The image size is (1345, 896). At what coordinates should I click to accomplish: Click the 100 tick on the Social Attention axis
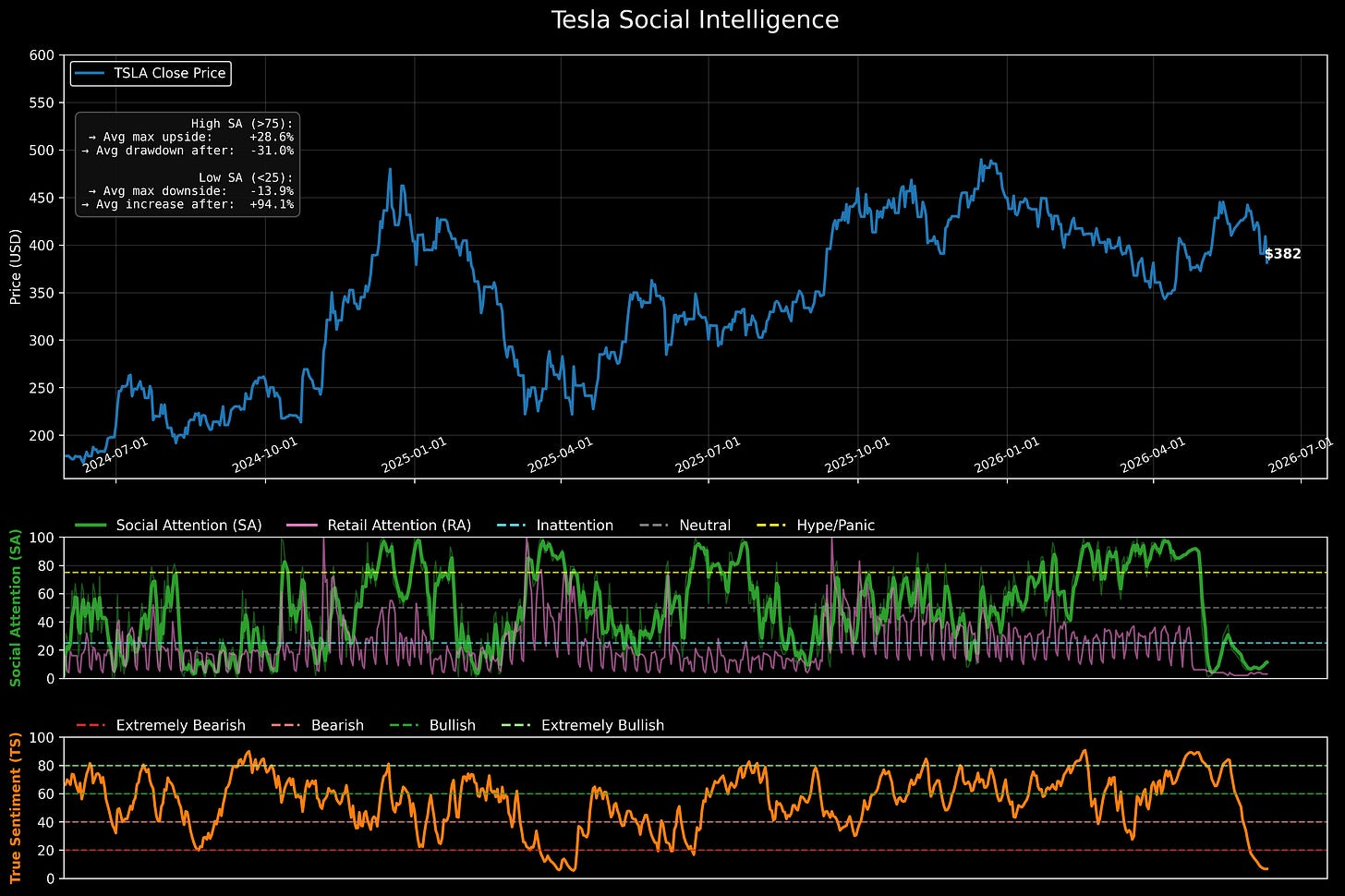42,537
